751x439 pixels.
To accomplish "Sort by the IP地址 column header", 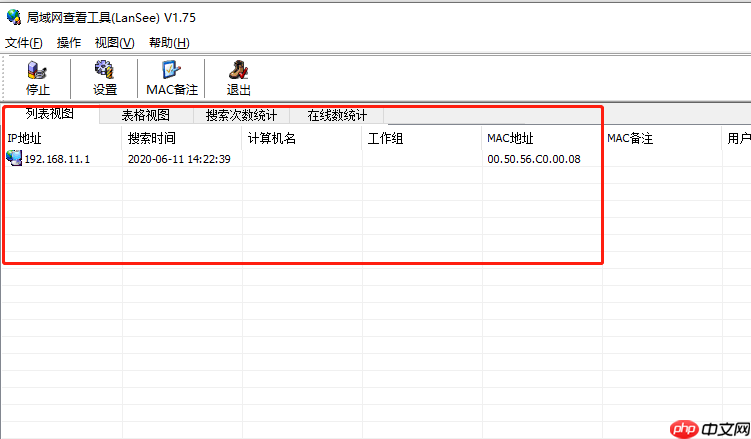I will tap(62, 138).
